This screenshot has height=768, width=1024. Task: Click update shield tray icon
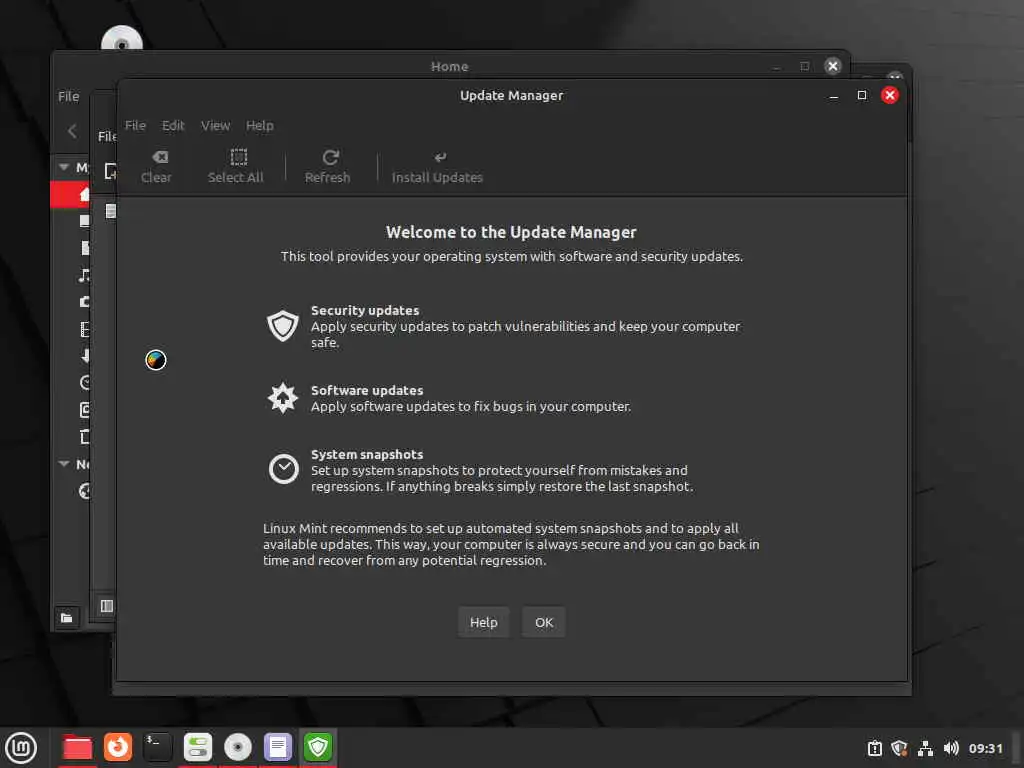tap(899, 748)
